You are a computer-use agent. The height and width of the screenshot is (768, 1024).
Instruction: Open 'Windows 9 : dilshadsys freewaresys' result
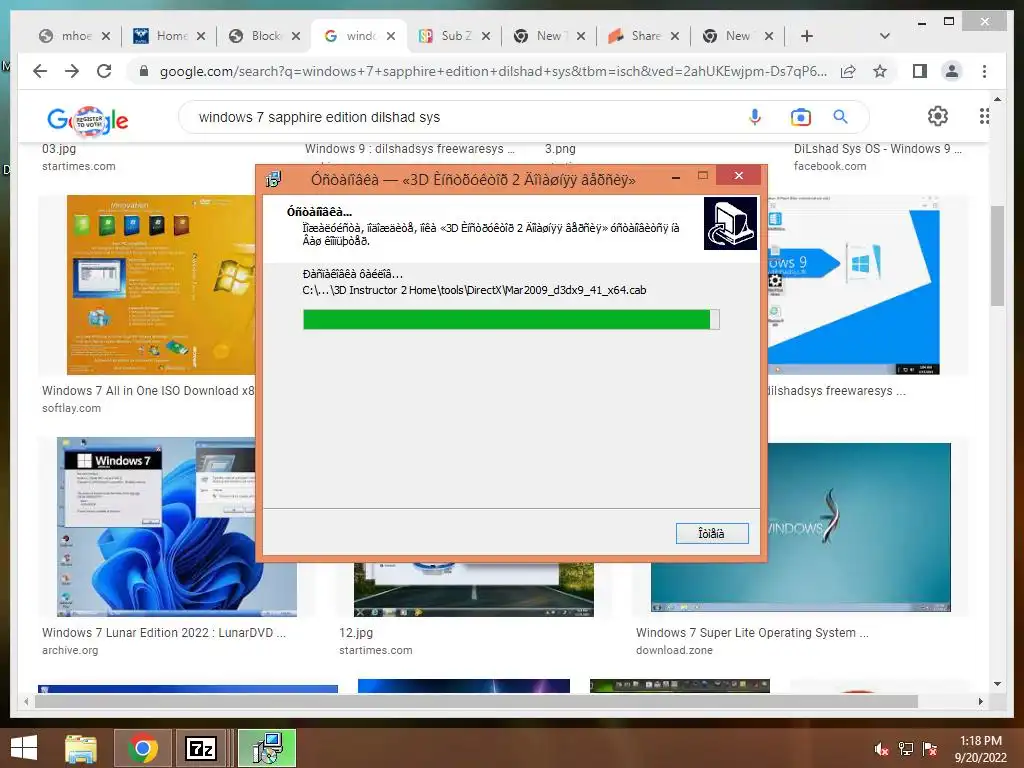click(410, 149)
